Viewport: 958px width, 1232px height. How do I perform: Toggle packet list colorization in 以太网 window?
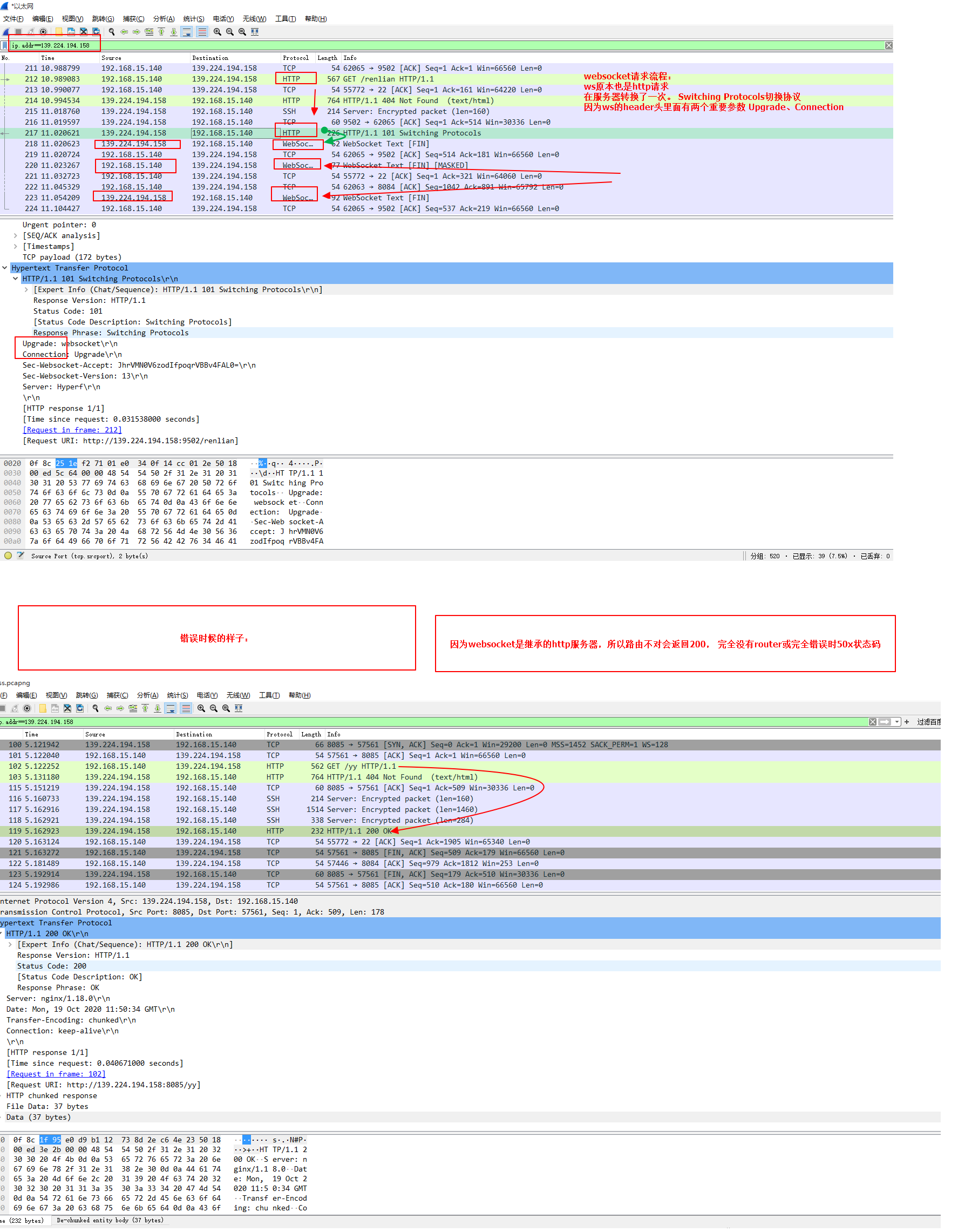pos(202,32)
